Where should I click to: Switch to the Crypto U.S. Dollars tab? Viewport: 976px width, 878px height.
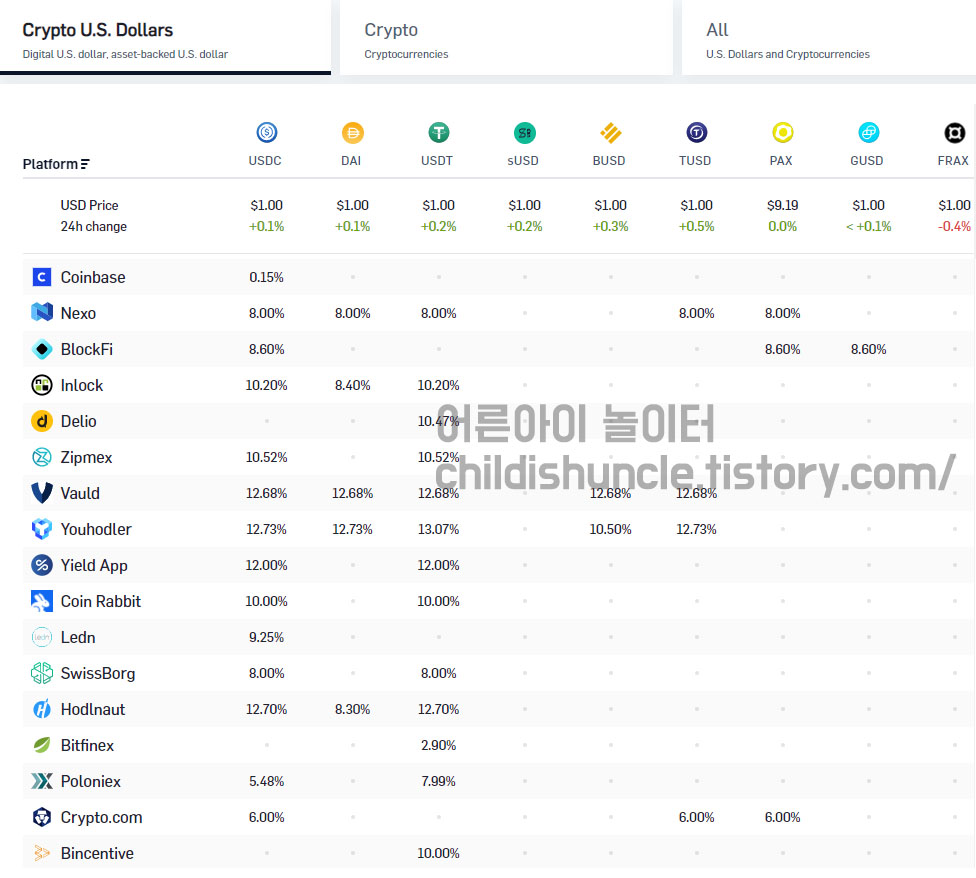165,37
